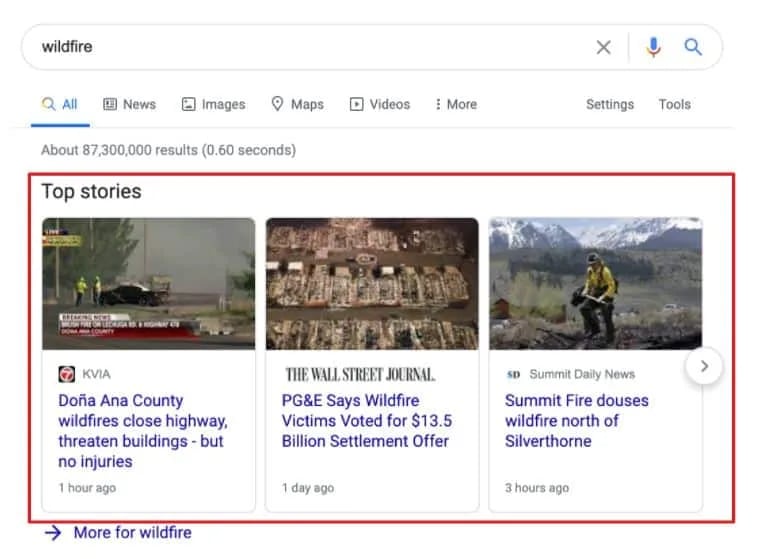Click The Wall Street Journal logo
The image size is (764, 559).
(360, 374)
